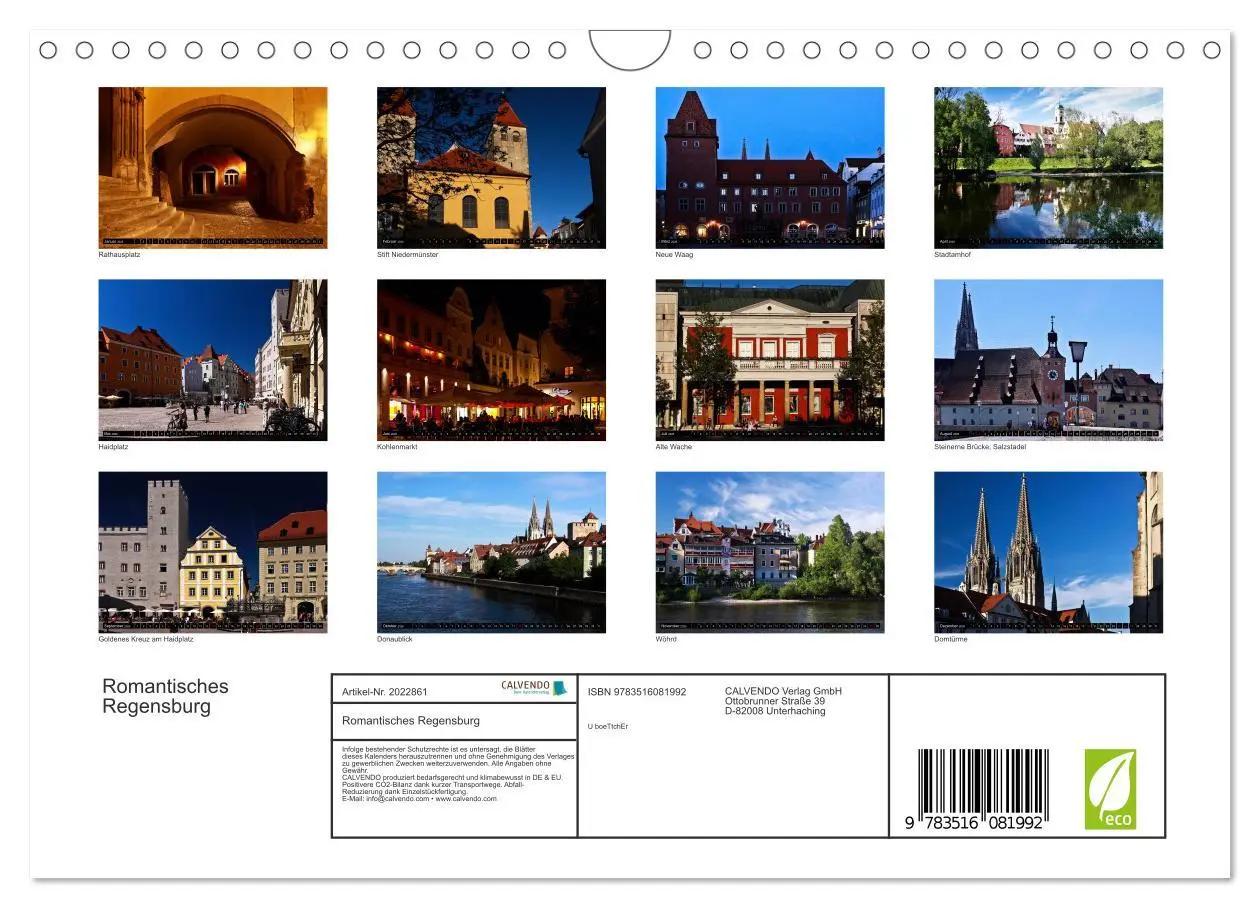The image size is (1260, 908).
Task: Open the Goldenes Kreuz am Haidplatz photo
Action: [x=212, y=552]
